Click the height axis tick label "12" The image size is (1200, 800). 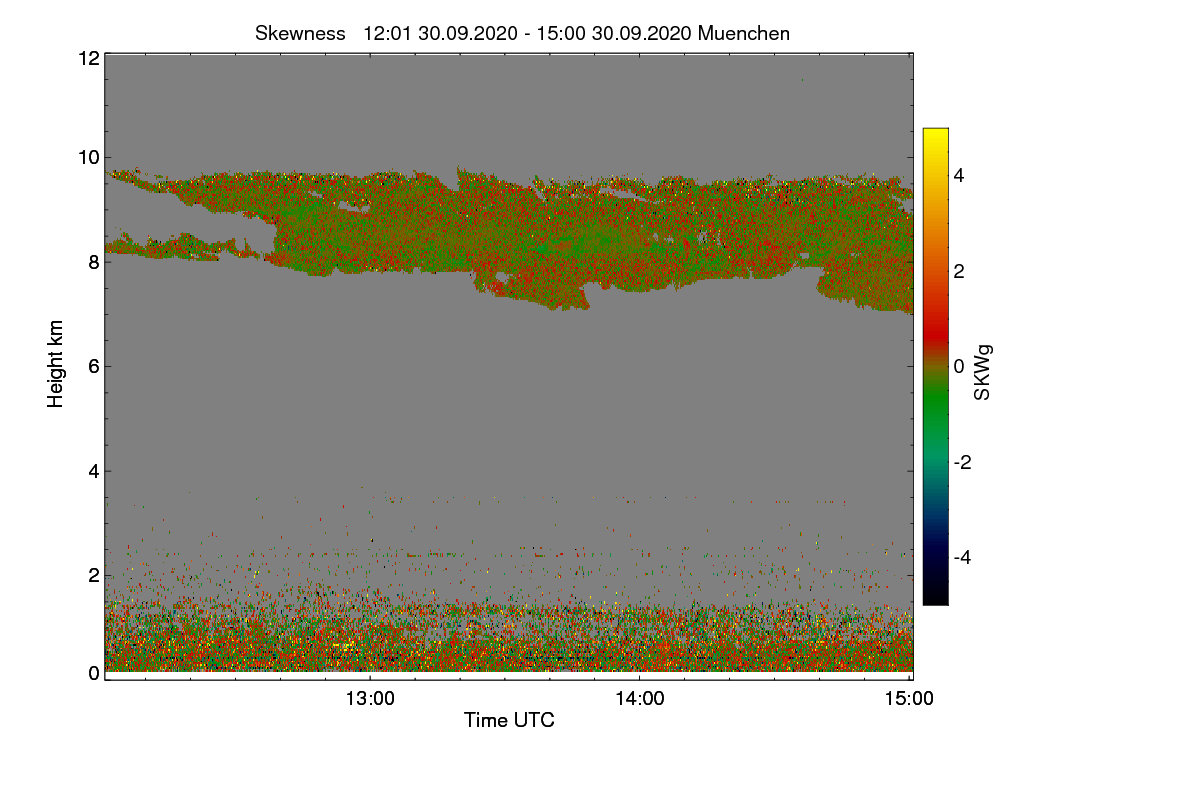(88, 58)
